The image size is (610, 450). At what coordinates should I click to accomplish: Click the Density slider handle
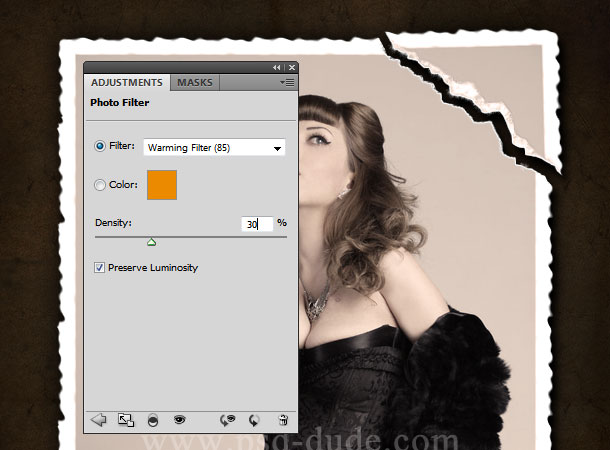(151, 242)
